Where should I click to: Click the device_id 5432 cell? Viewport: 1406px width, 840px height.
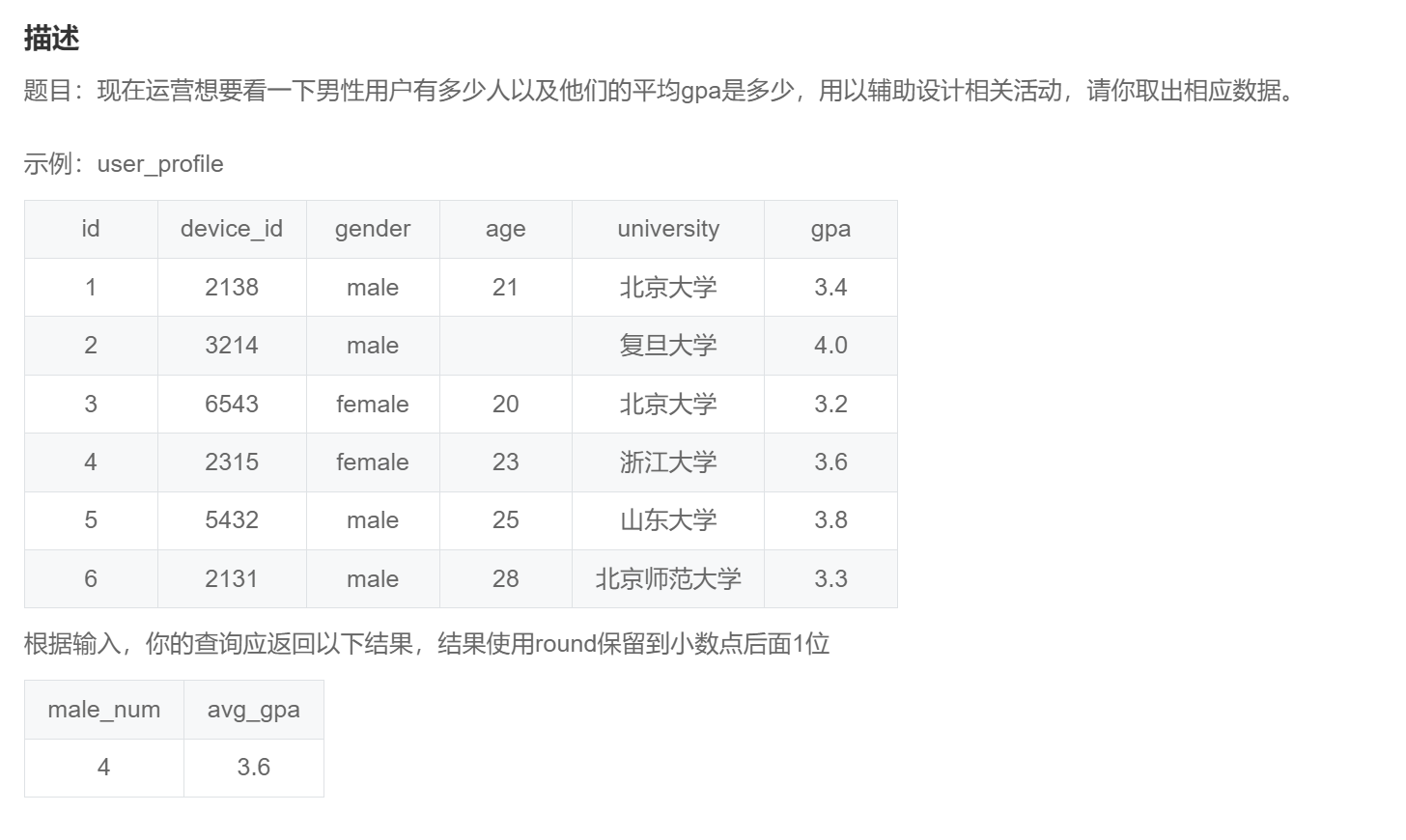(232, 519)
